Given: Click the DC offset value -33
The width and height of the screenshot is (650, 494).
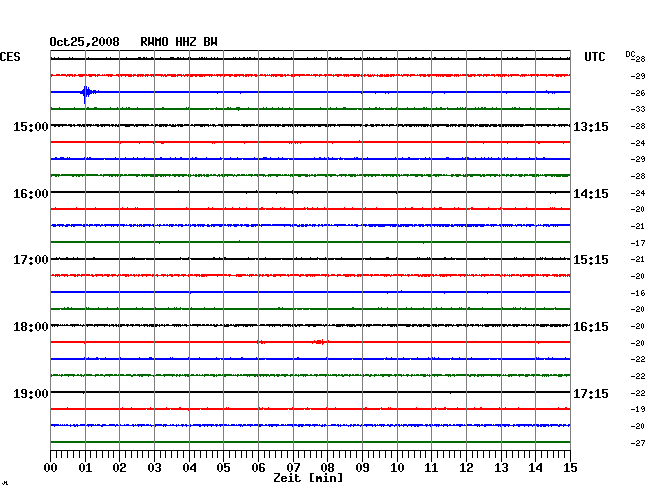Looking at the screenshot, I should coord(638,109).
